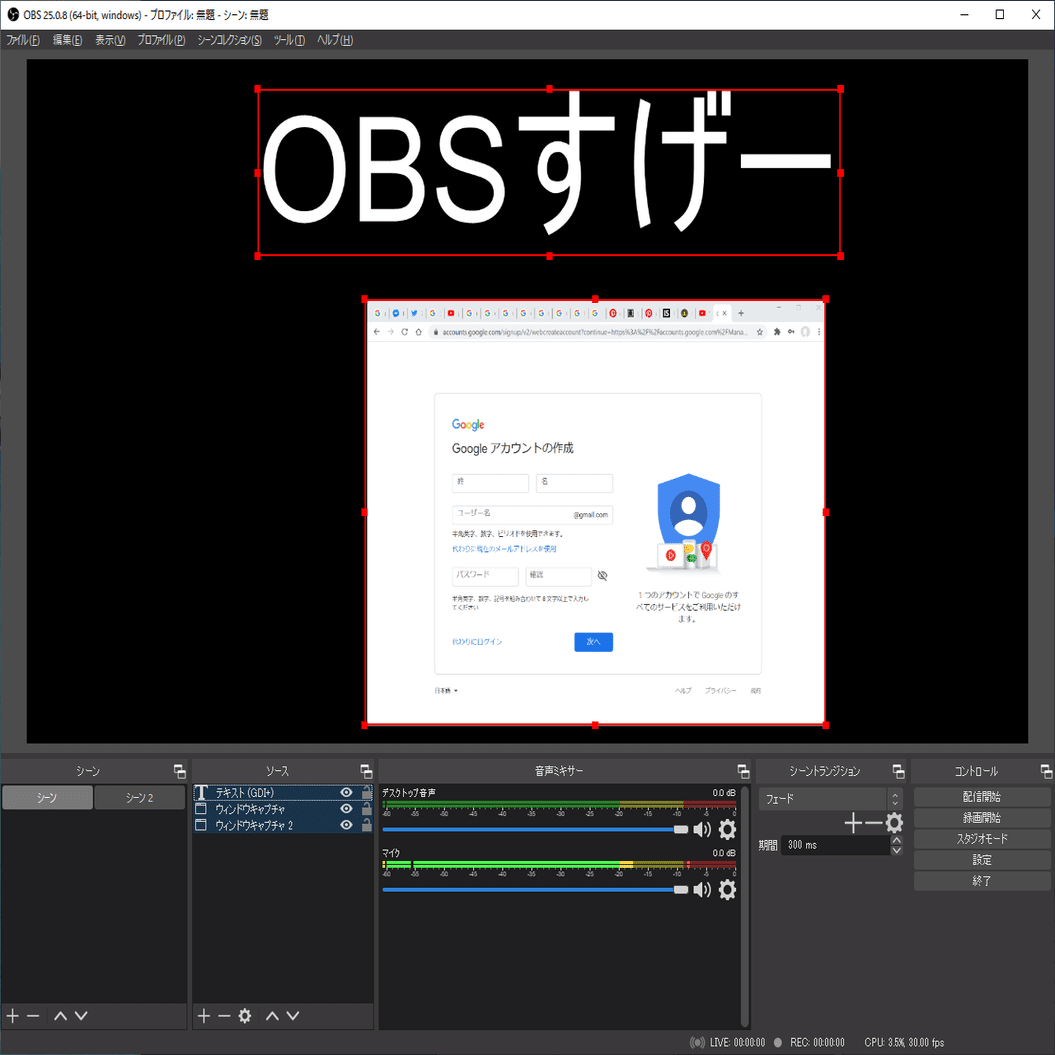
Task: Open the フェード transition dropdown
Action: (x=830, y=799)
